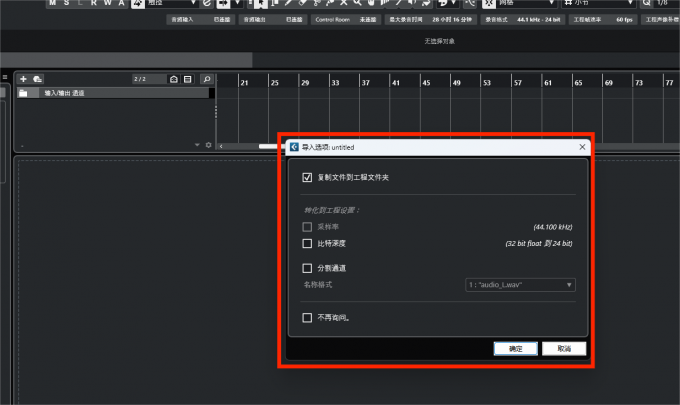Viewport: 680px width, 405px height.
Task: Close the 导入选项 dialog
Action: click(x=582, y=147)
